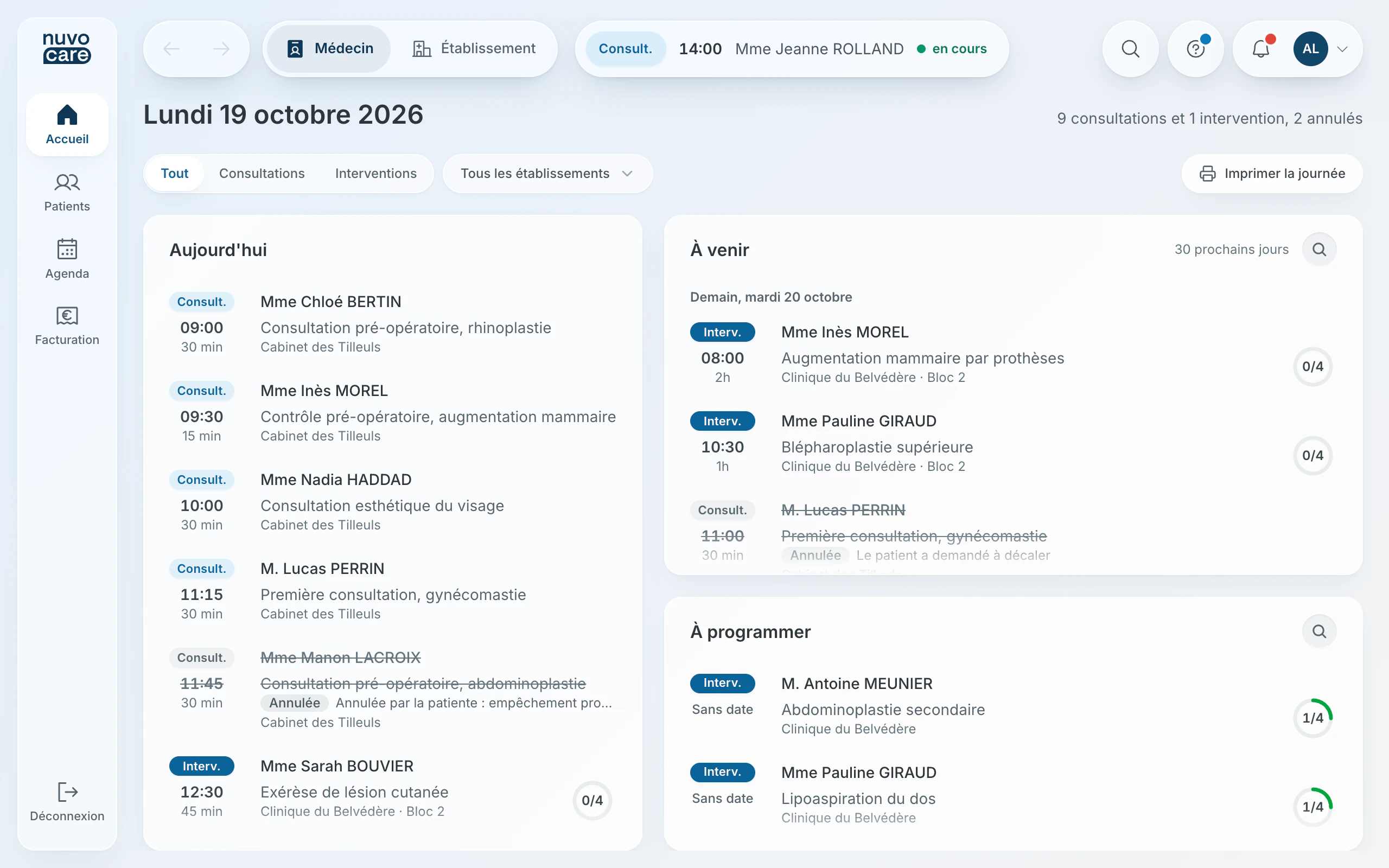Click the day summary '9 consultations et 1 intervention'

1209,118
